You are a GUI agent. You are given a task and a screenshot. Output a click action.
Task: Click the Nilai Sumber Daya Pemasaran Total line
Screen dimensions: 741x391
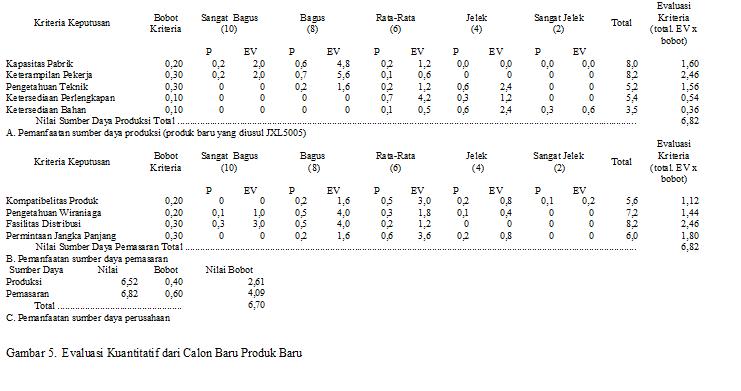[367, 247]
